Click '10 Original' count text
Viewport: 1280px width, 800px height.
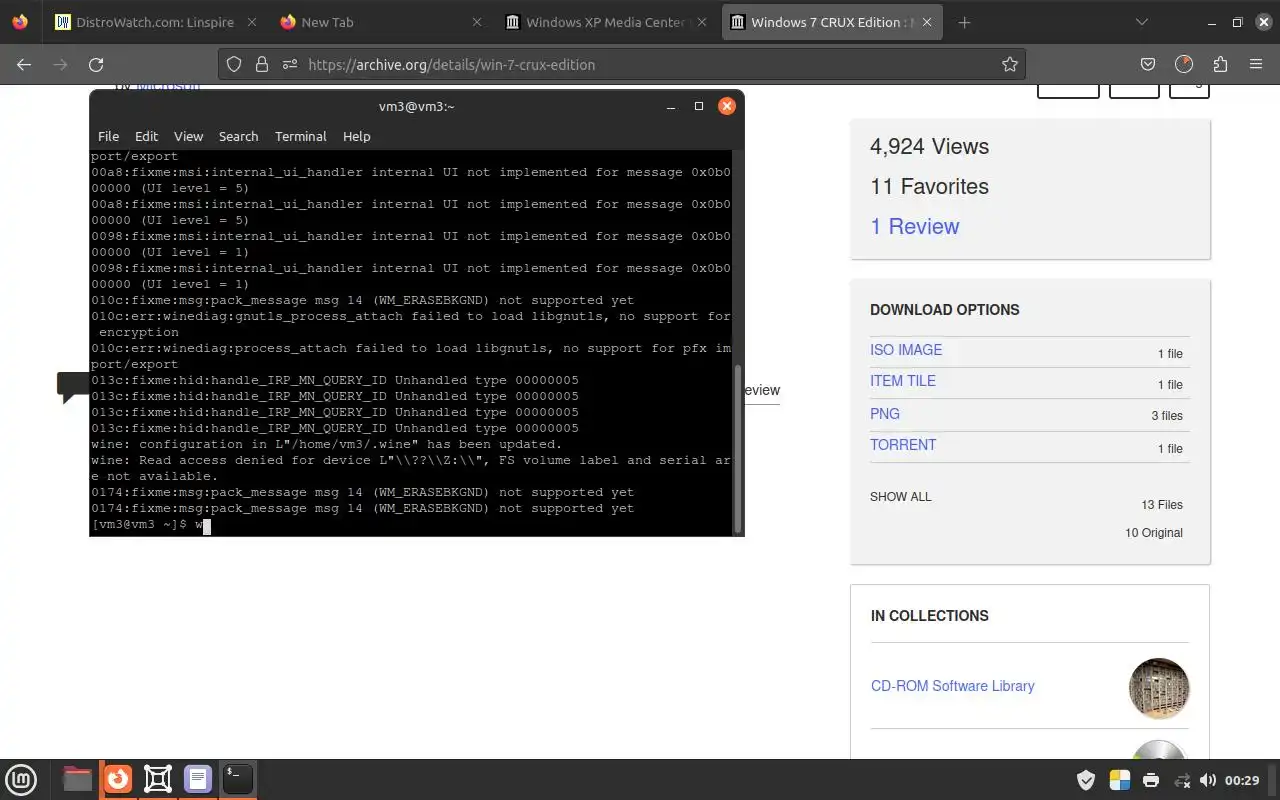pyautogui.click(x=1153, y=533)
